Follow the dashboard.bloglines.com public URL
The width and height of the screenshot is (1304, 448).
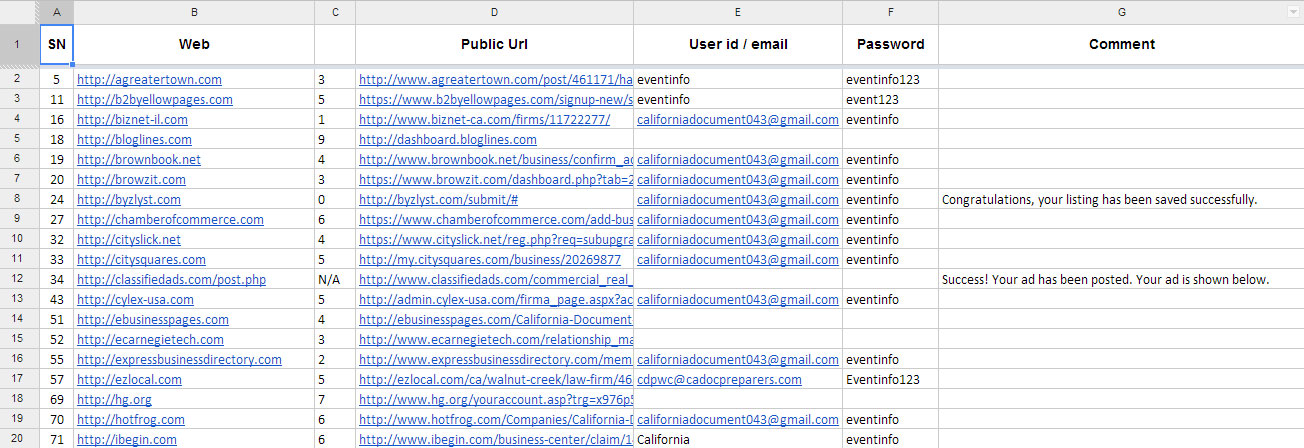coord(447,139)
